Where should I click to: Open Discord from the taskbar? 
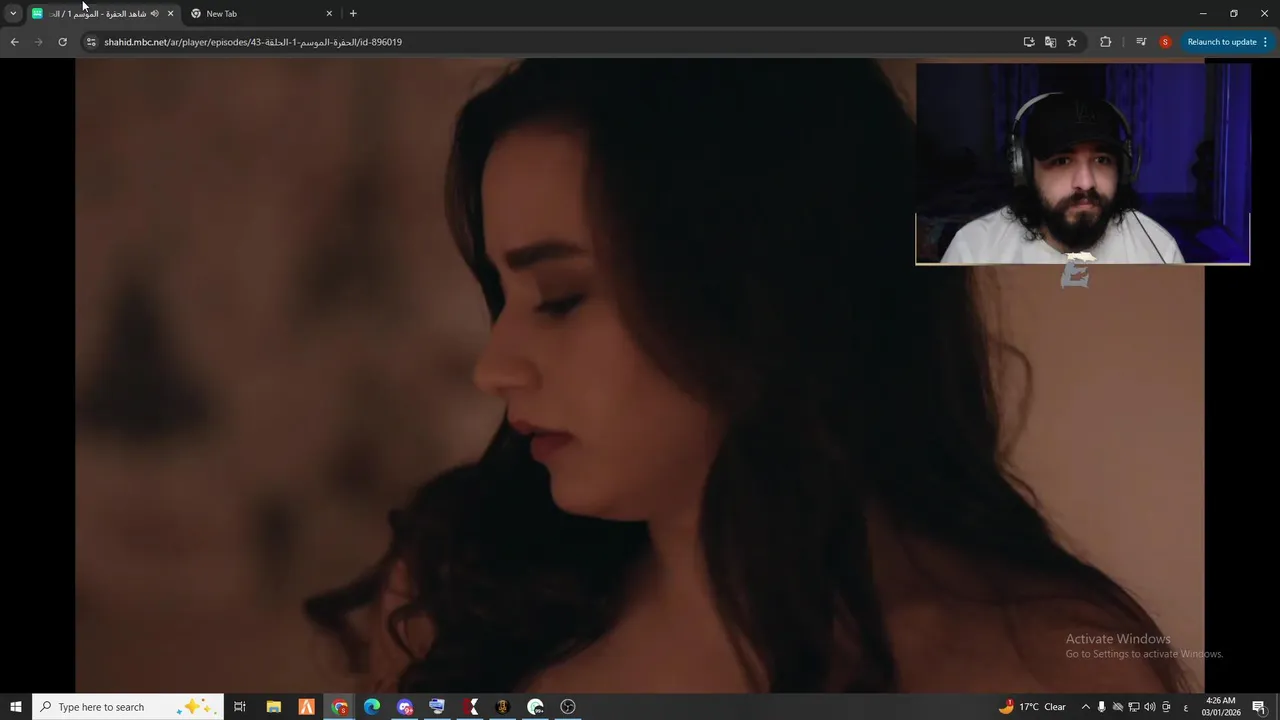[x=405, y=707]
